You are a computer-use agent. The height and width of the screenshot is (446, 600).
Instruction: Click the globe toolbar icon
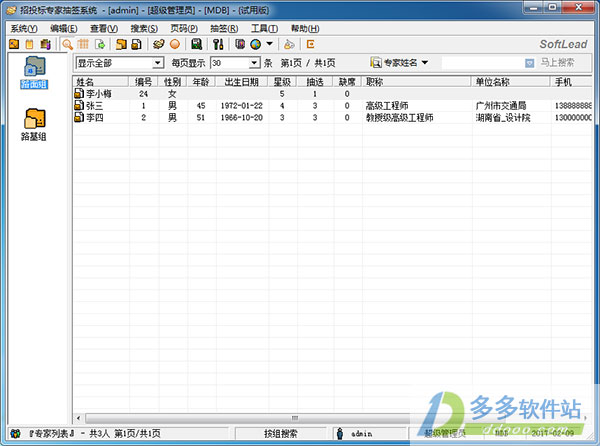click(256, 44)
